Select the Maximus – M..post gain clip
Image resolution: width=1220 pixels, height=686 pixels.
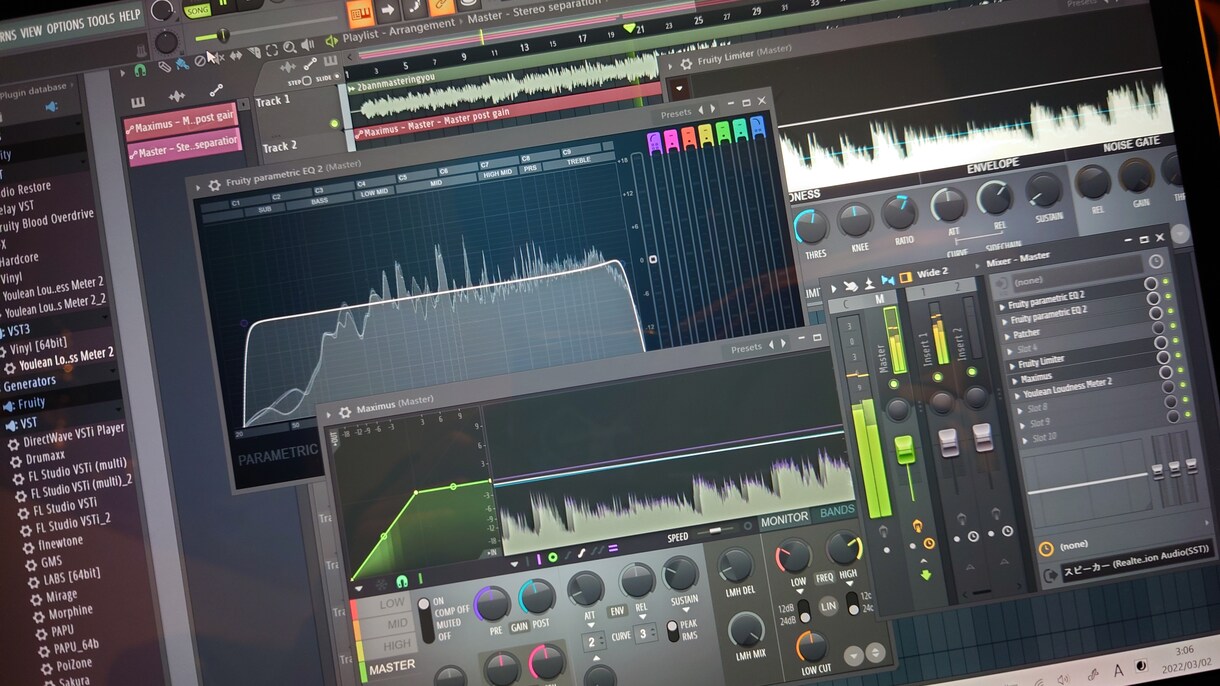(x=180, y=122)
